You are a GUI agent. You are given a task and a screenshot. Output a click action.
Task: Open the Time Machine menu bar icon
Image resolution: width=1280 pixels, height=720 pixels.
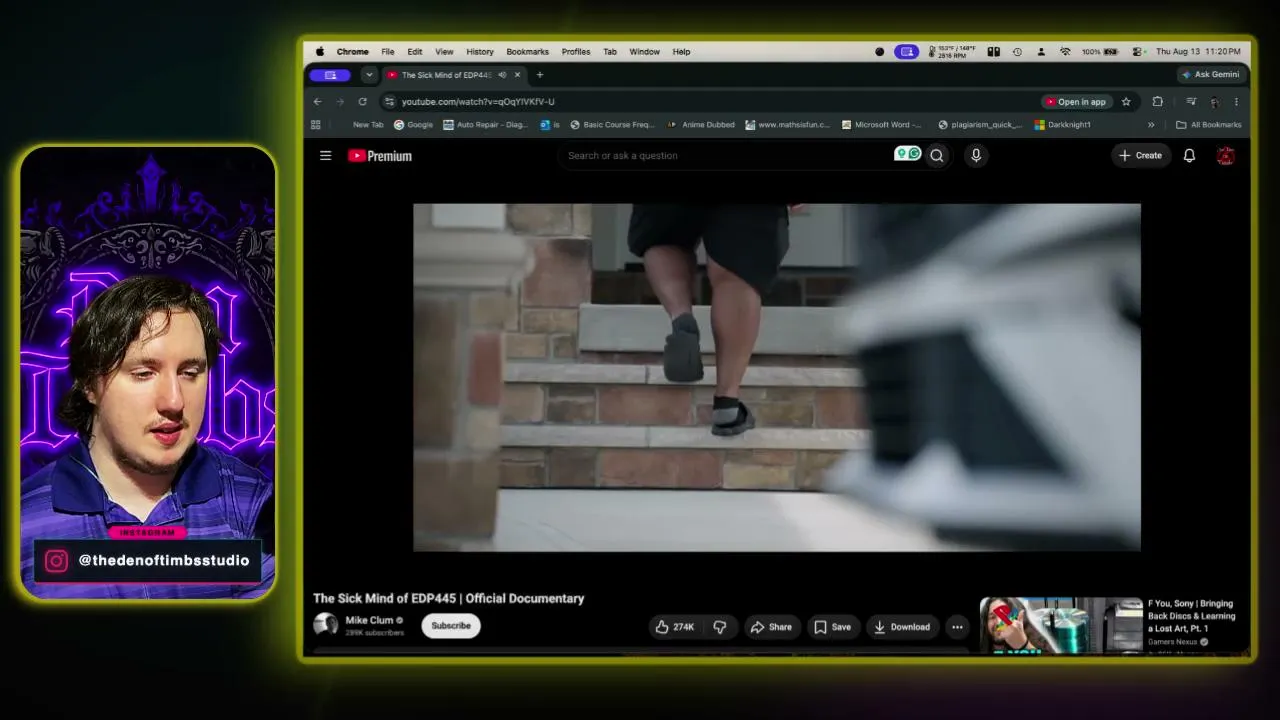(1017, 51)
